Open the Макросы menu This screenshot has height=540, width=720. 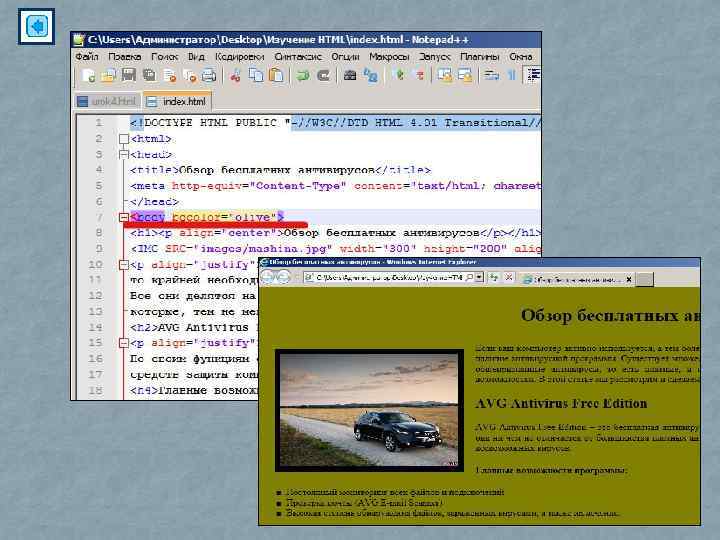(x=389, y=56)
